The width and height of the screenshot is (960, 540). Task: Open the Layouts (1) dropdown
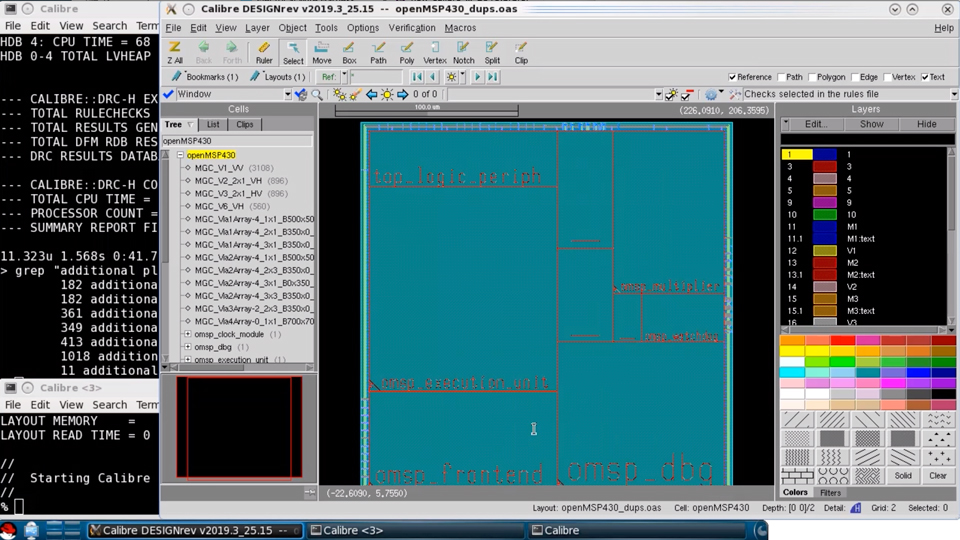277,77
